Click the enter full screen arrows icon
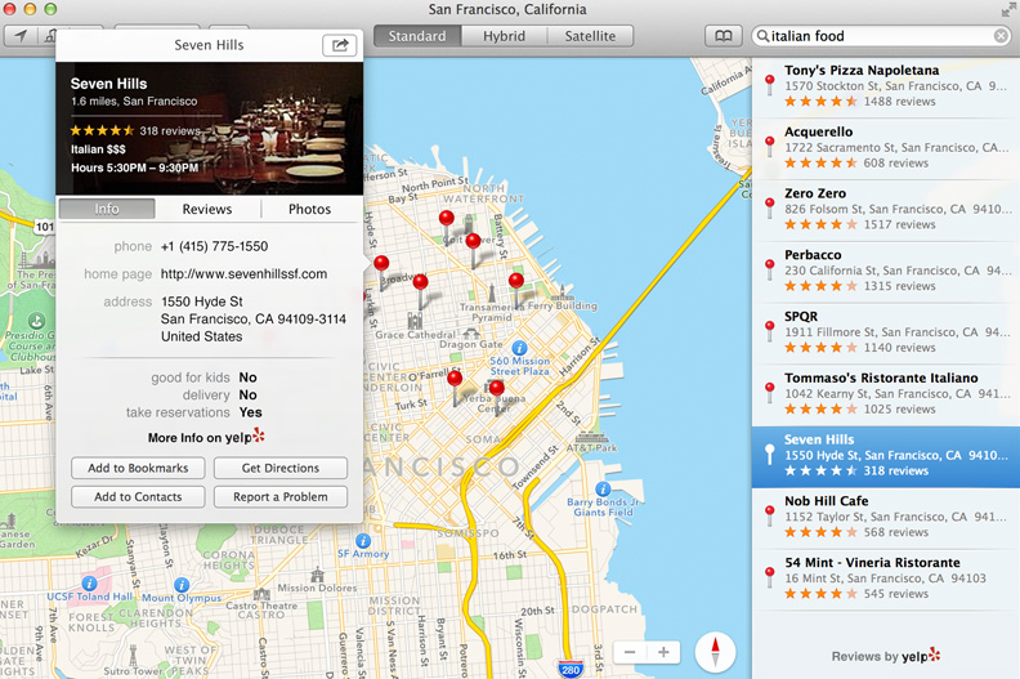 1007,9
